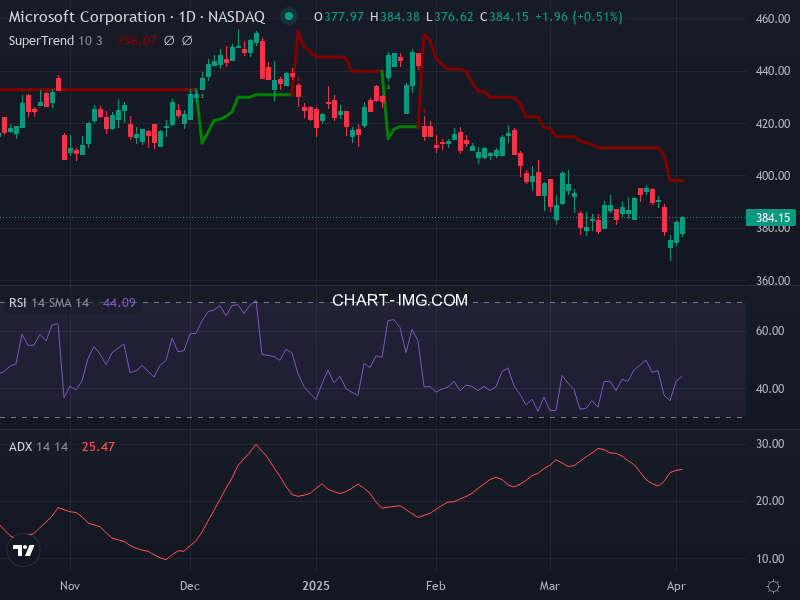Click the Mar label on time axis
Viewport: 800px width, 600px height.
click(x=550, y=586)
